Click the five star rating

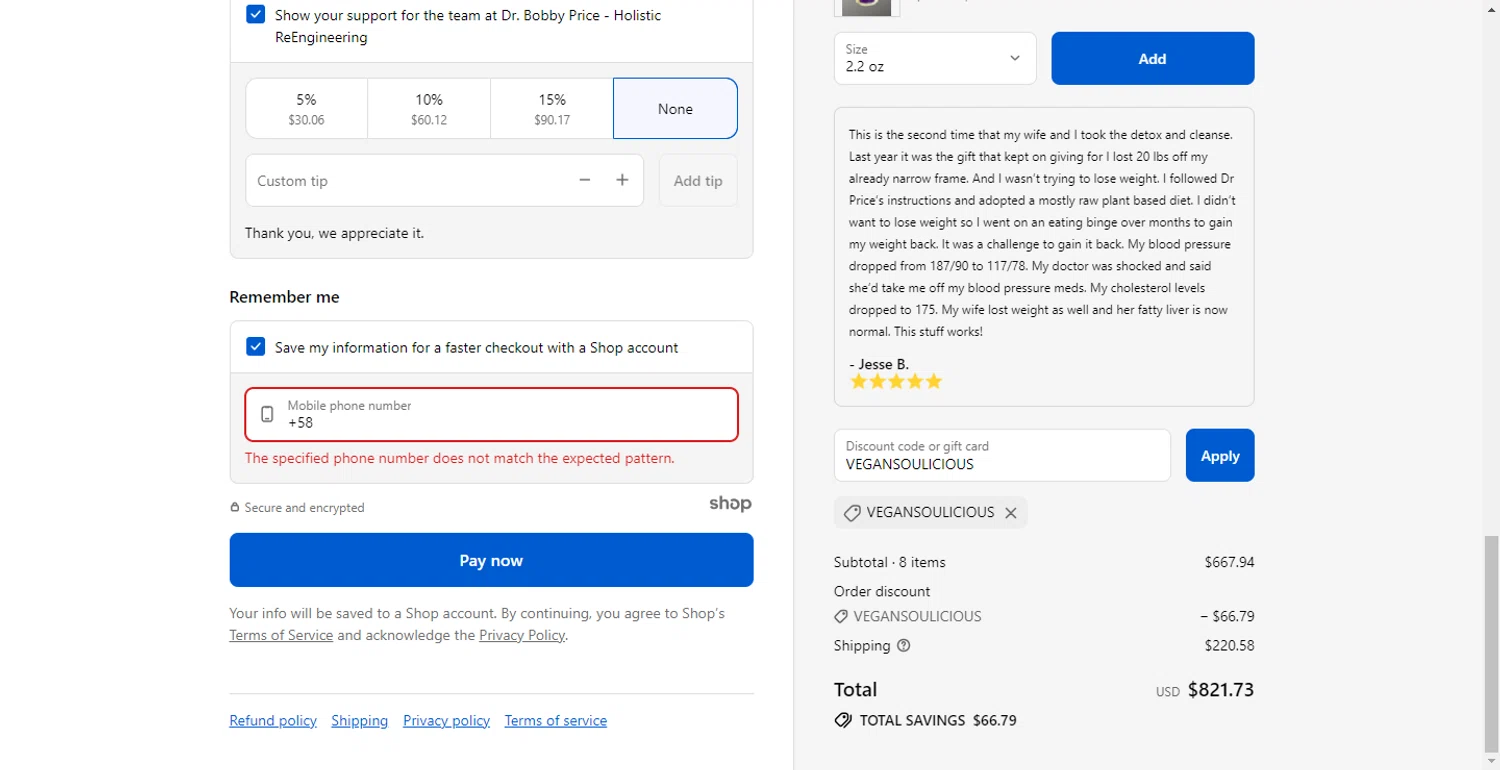pos(896,381)
